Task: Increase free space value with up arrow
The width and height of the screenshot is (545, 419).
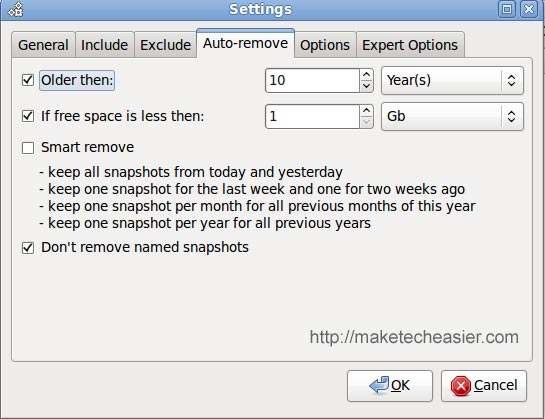Action: coord(366,111)
